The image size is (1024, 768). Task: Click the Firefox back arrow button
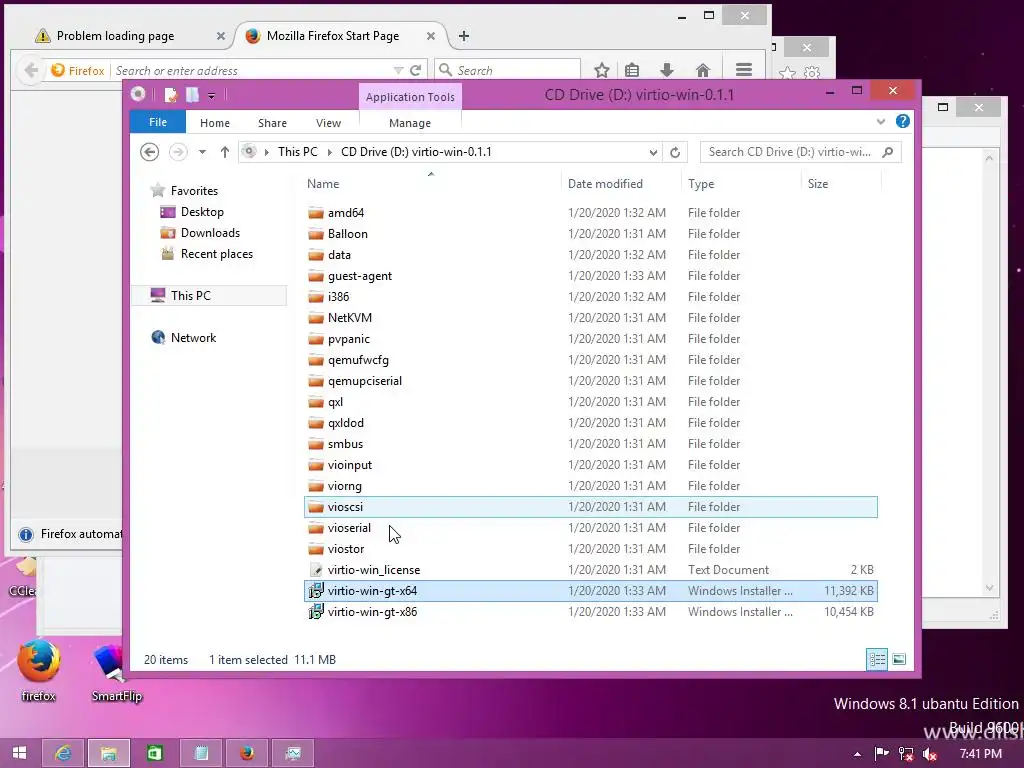click(x=30, y=70)
